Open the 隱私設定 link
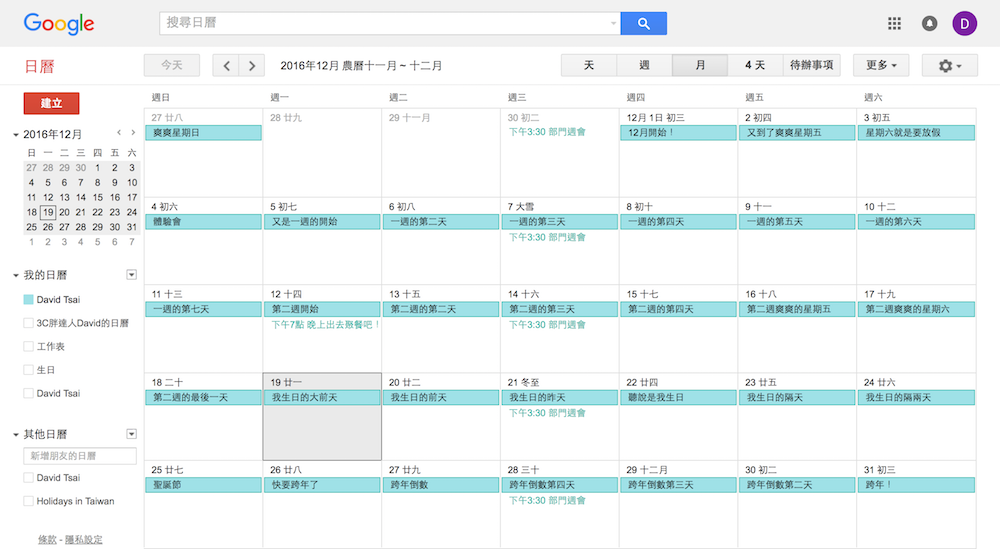1000x549 pixels. pyautogui.click(x=84, y=540)
